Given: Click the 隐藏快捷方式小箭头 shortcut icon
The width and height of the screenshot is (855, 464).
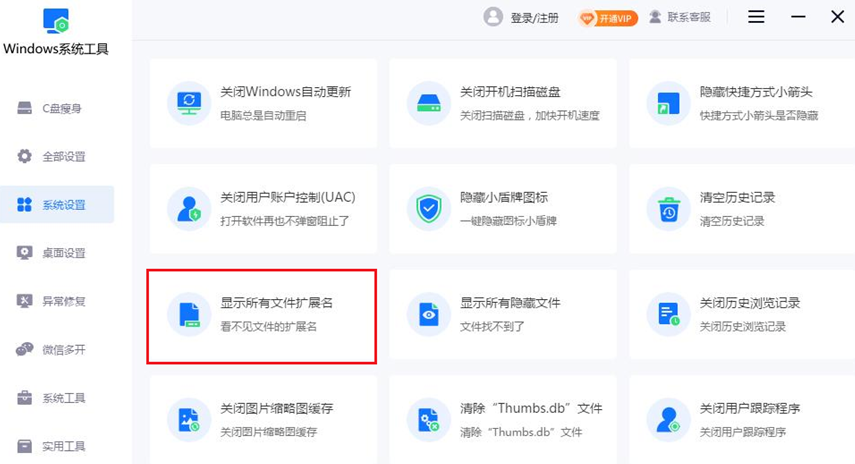Looking at the screenshot, I should [669, 103].
